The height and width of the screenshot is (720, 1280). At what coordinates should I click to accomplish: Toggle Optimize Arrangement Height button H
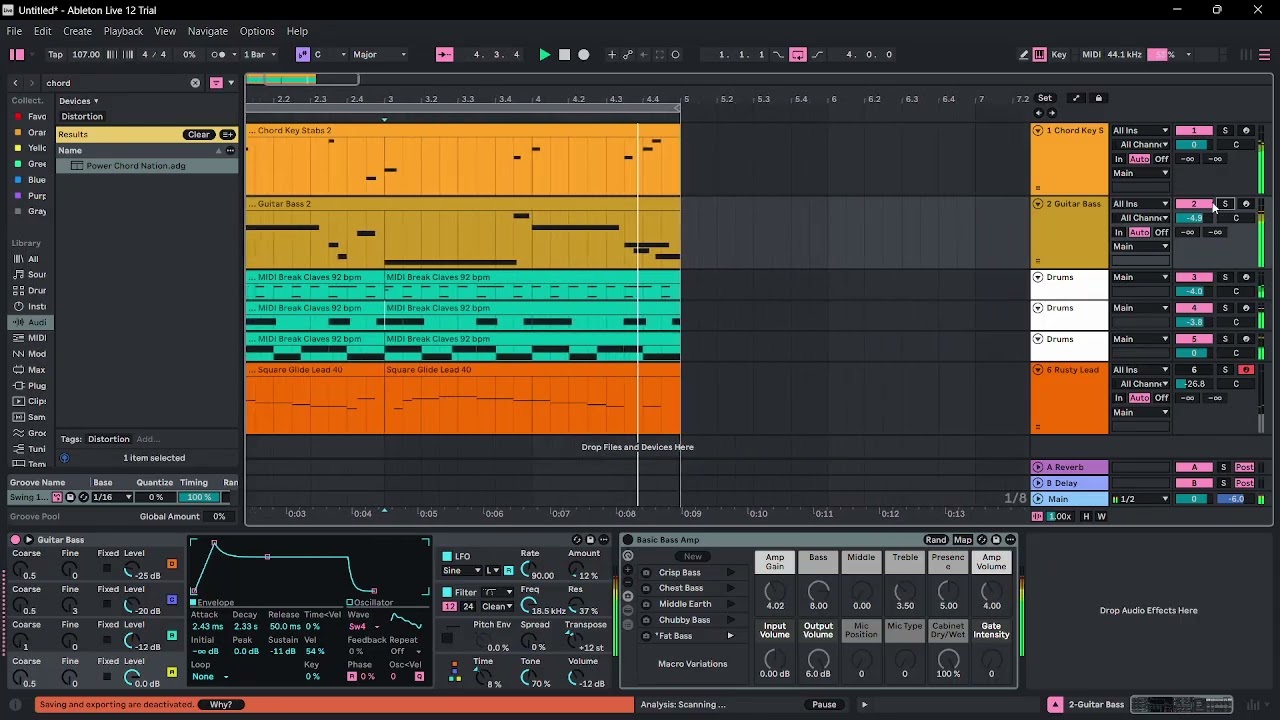coord(1086,517)
